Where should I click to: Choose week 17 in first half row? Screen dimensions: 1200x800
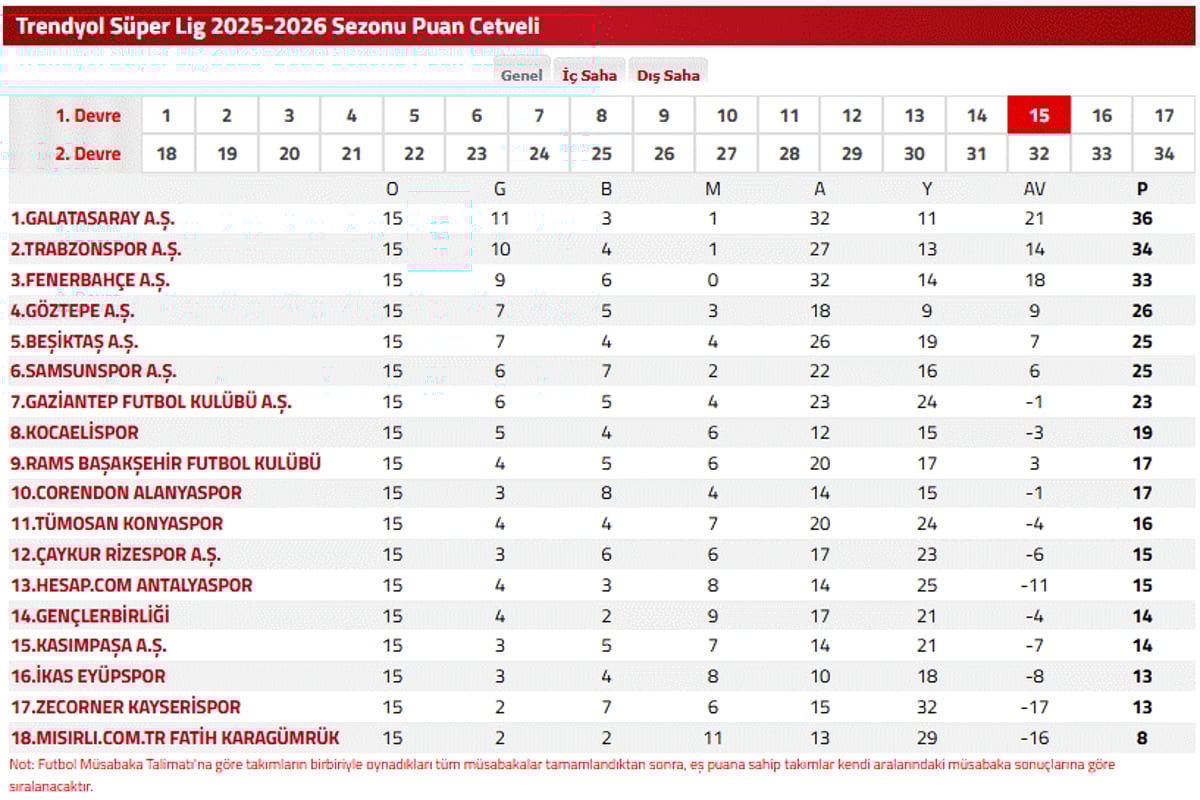click(1164, 115)
